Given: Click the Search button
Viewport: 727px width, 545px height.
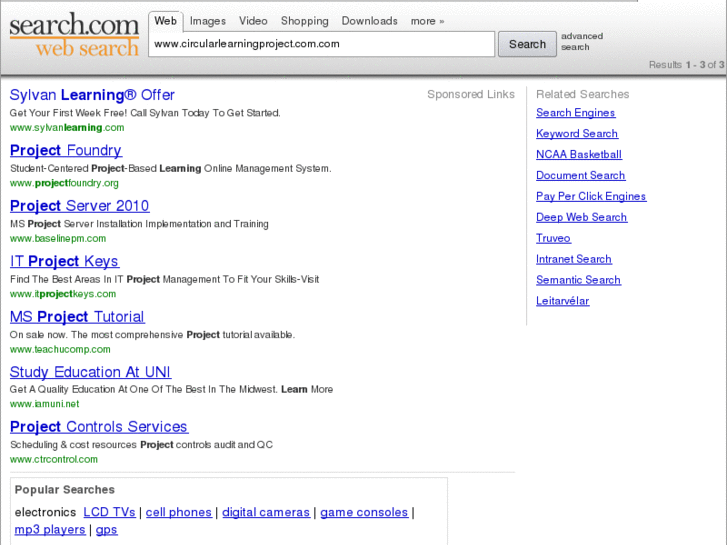Looking at the screenshot, I should click(x=527, y=44).
